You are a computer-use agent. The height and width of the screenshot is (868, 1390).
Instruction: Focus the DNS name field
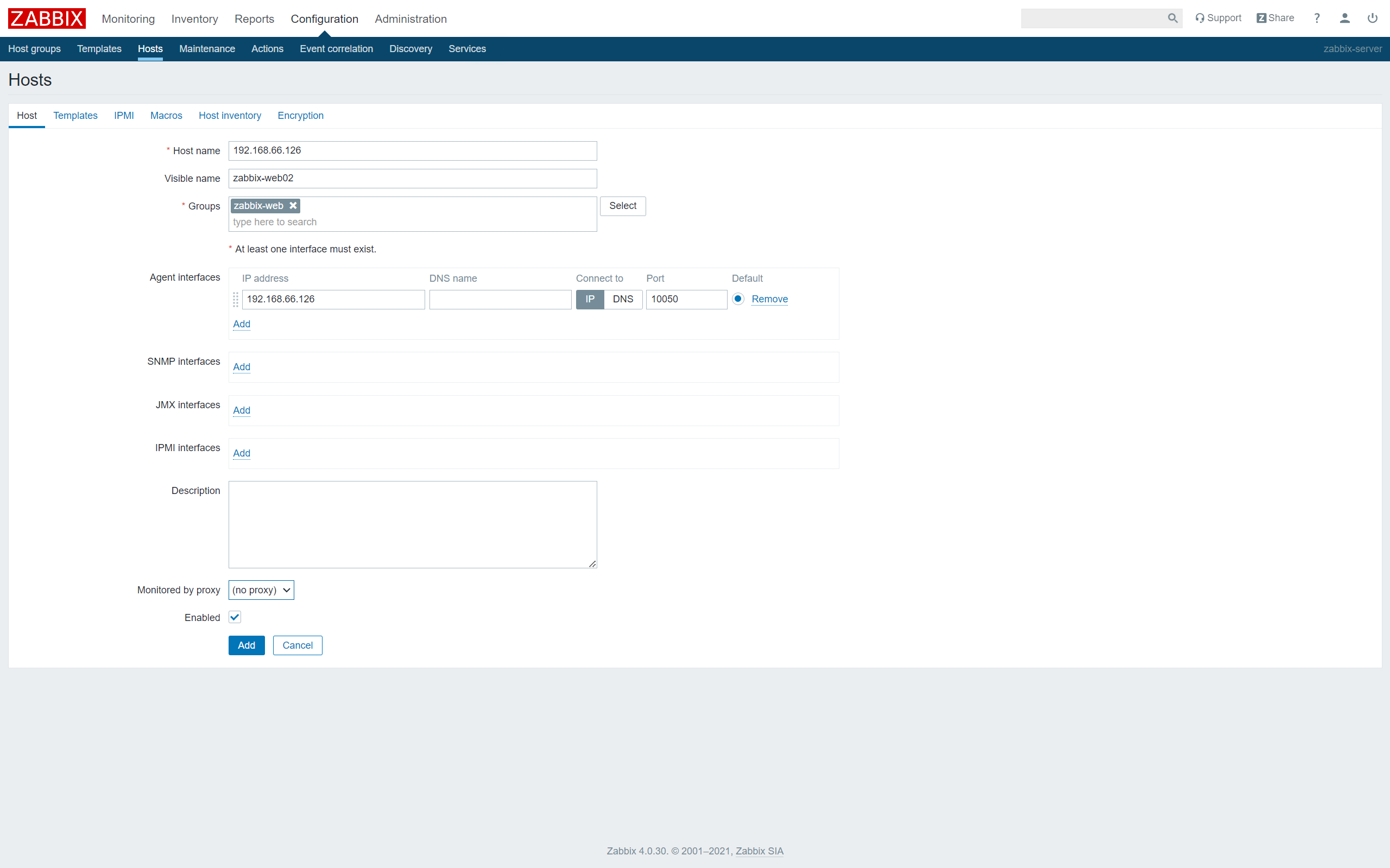(501, 299)
